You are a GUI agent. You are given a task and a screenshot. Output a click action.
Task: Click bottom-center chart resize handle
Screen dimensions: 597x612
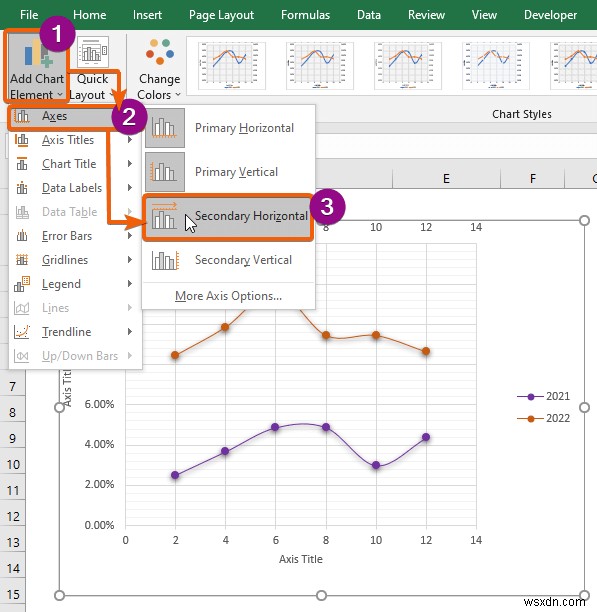(x=321, y=595)
